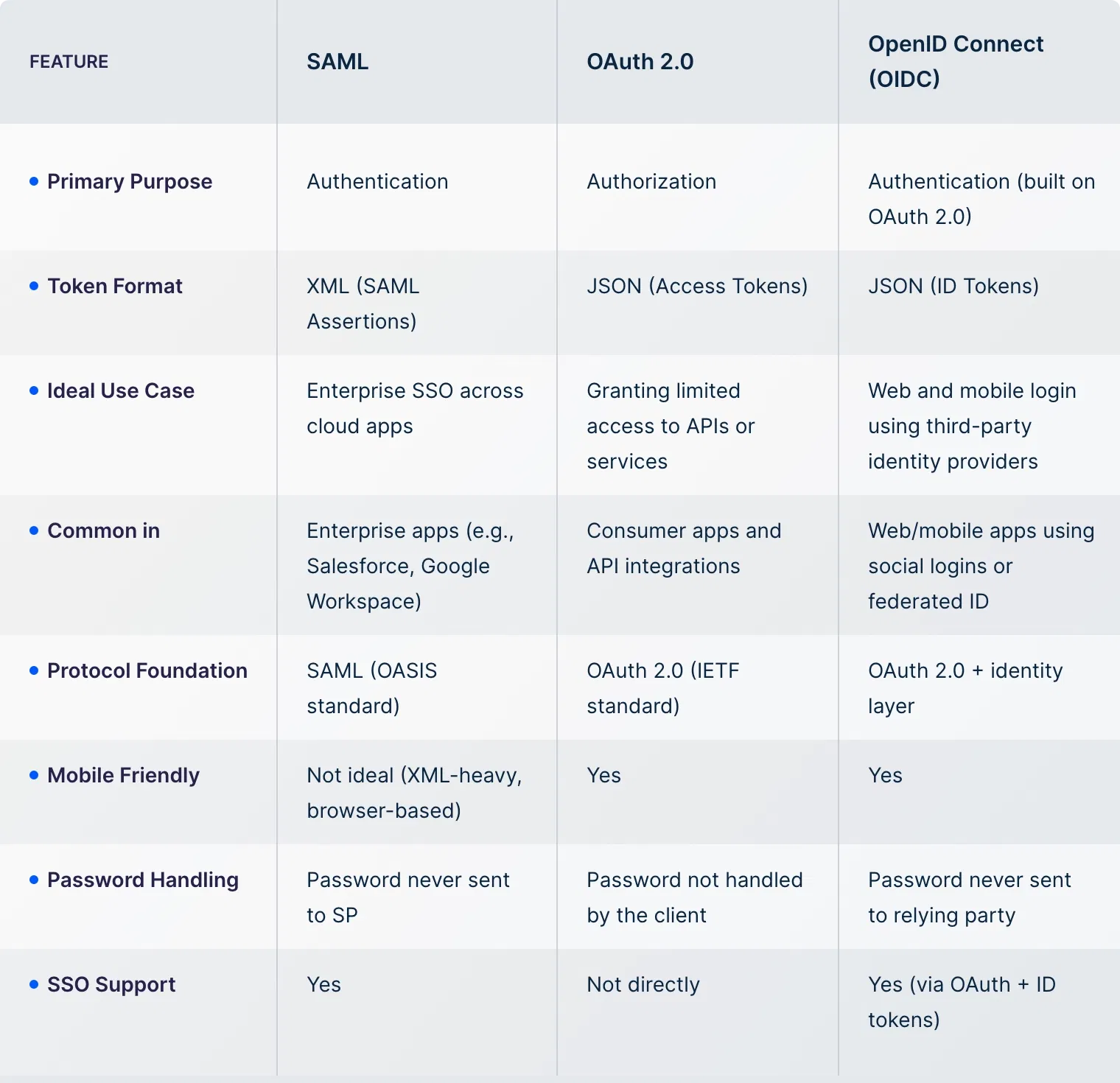Select the Protocol Foundation row label
The height and width of the screenshot is (1083, 1120).
tap(147, 670)
